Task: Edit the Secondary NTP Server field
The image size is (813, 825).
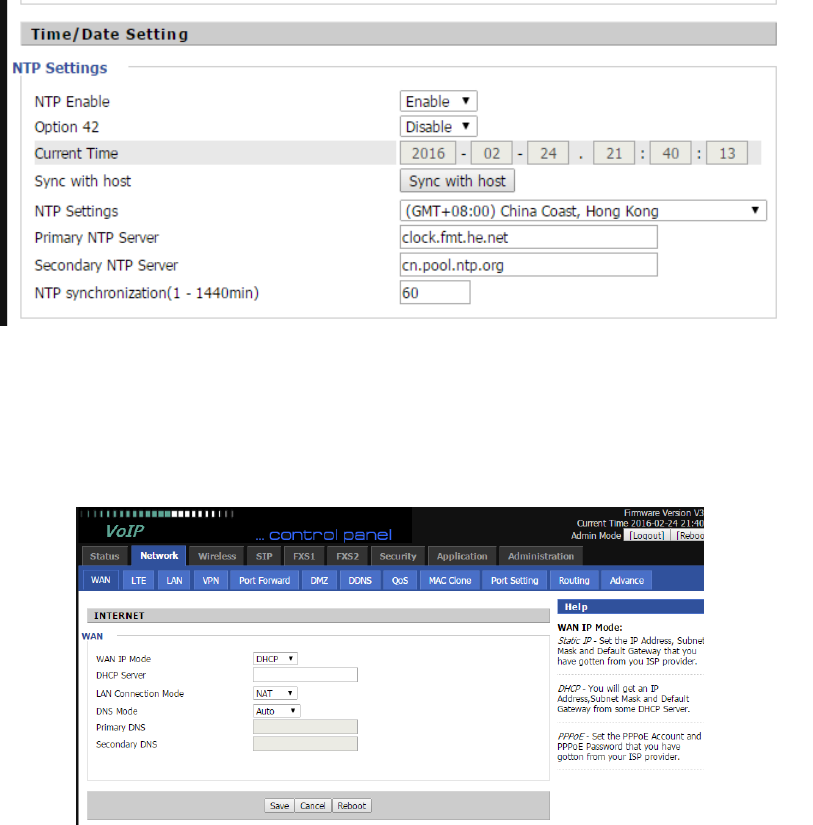Action: coord(528,265)
